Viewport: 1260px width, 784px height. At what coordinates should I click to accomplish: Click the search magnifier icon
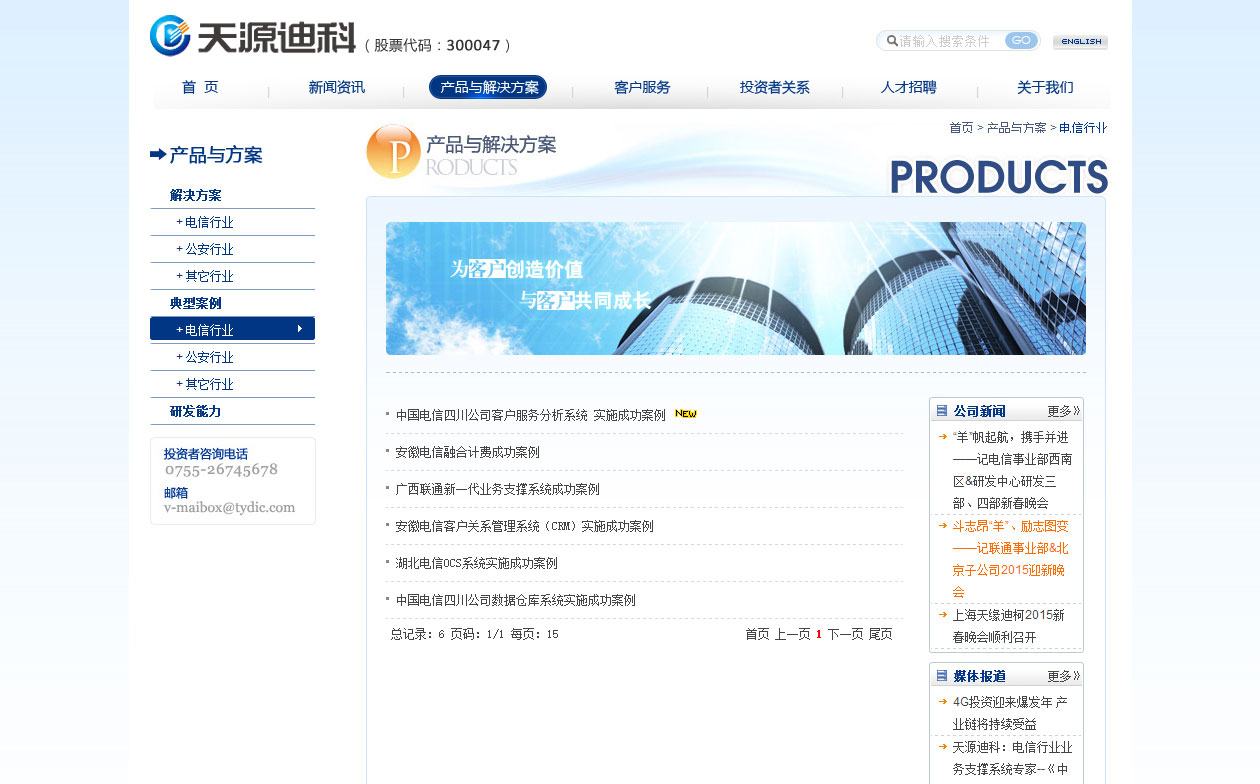point(892,41)
